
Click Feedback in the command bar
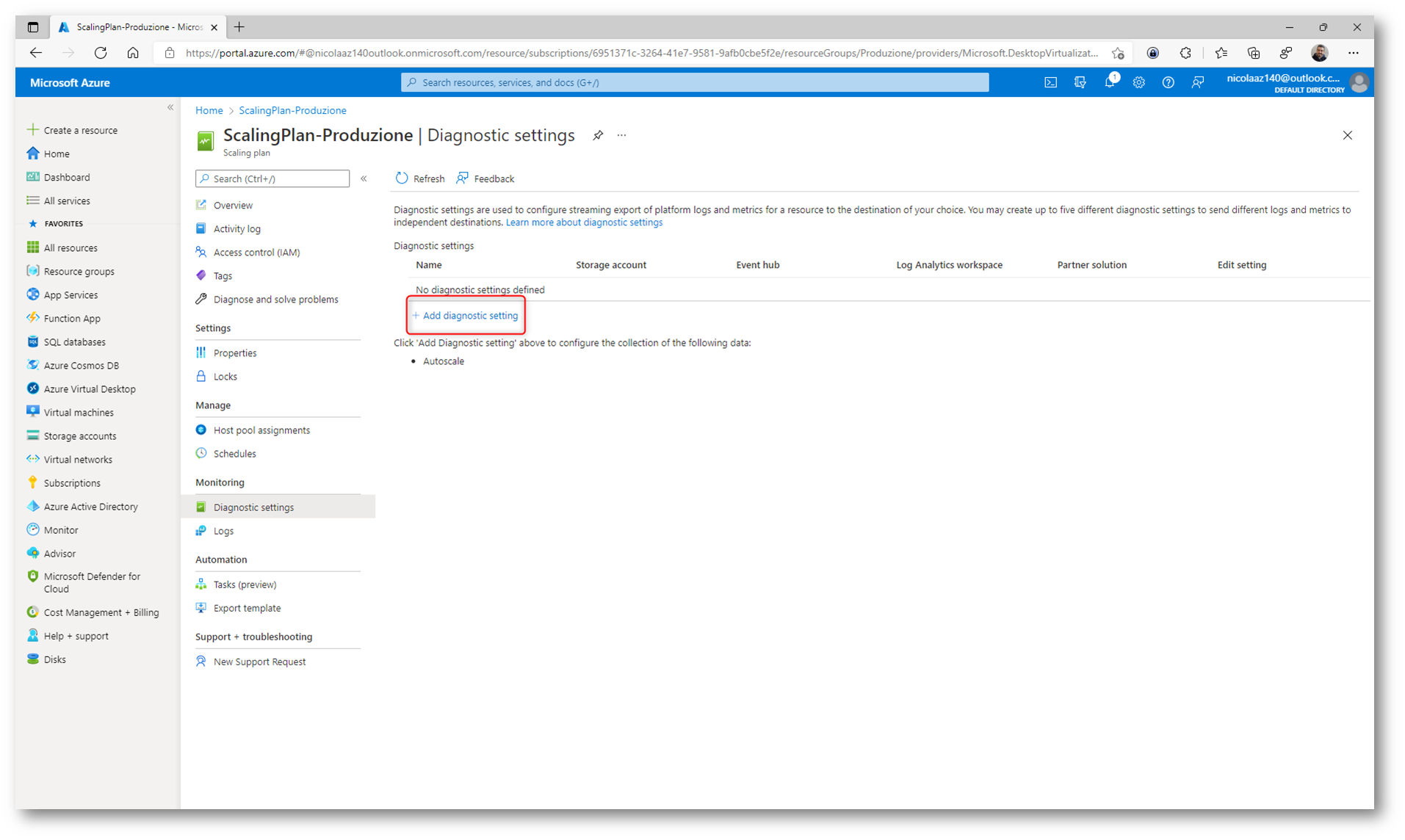coord(485,178)
